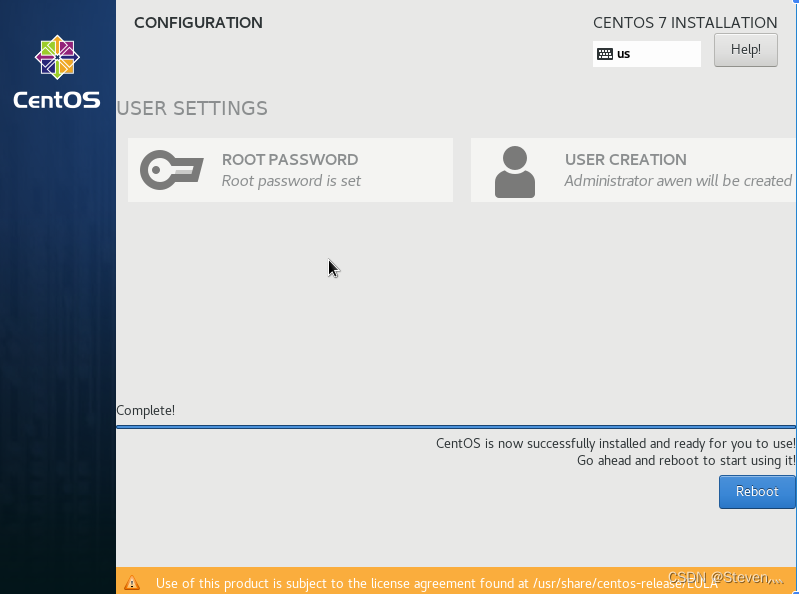799x594 pixels.
Task: Click the warning triangle icon in license bar
Action: (132, 583)
